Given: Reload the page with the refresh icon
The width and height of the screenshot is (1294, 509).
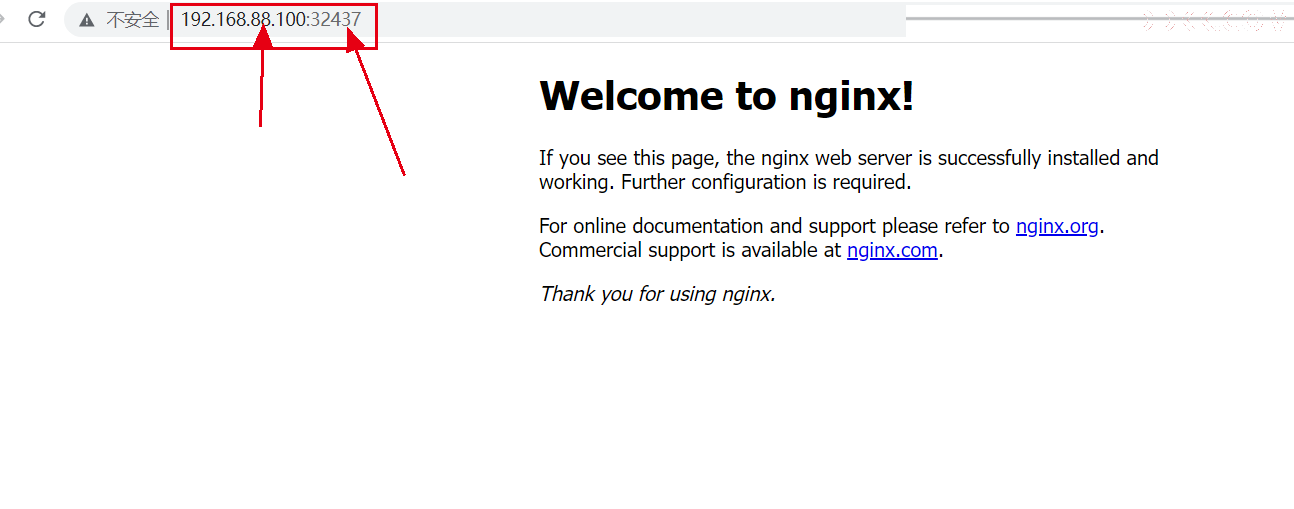Looking at the screenshot, I should [37, 19].
